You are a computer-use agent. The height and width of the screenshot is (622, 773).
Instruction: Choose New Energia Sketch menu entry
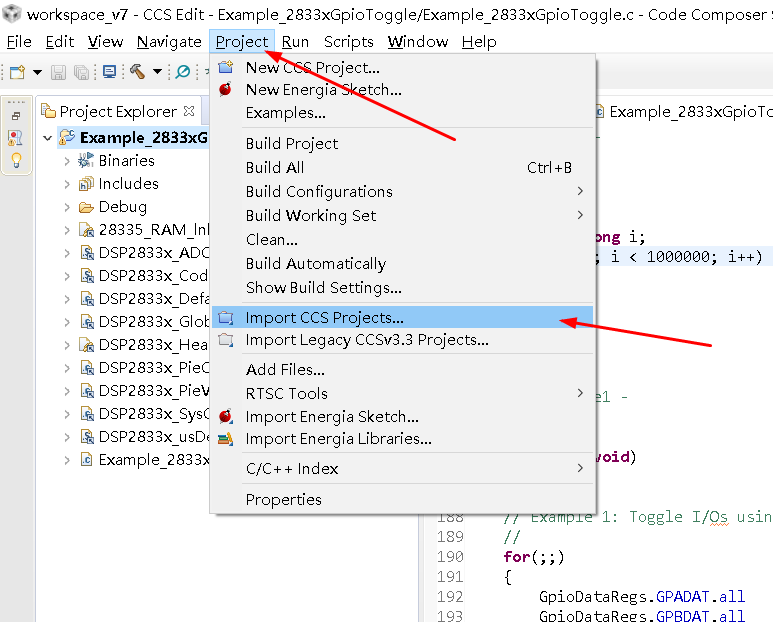[x=402, y=90]
